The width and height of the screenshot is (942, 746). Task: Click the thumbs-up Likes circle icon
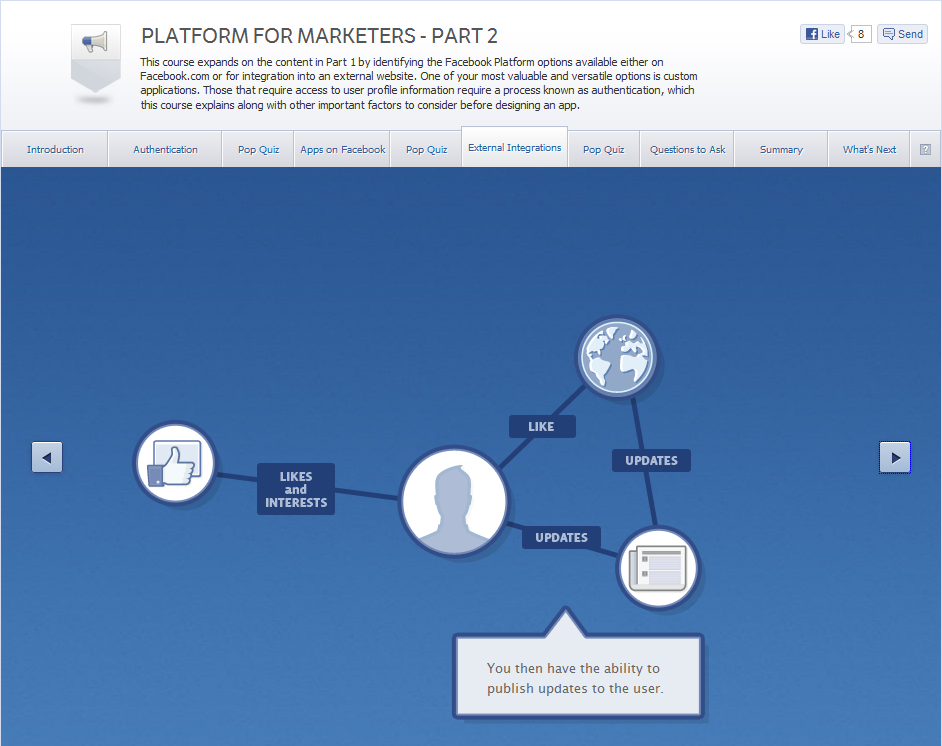pos(175,462)
